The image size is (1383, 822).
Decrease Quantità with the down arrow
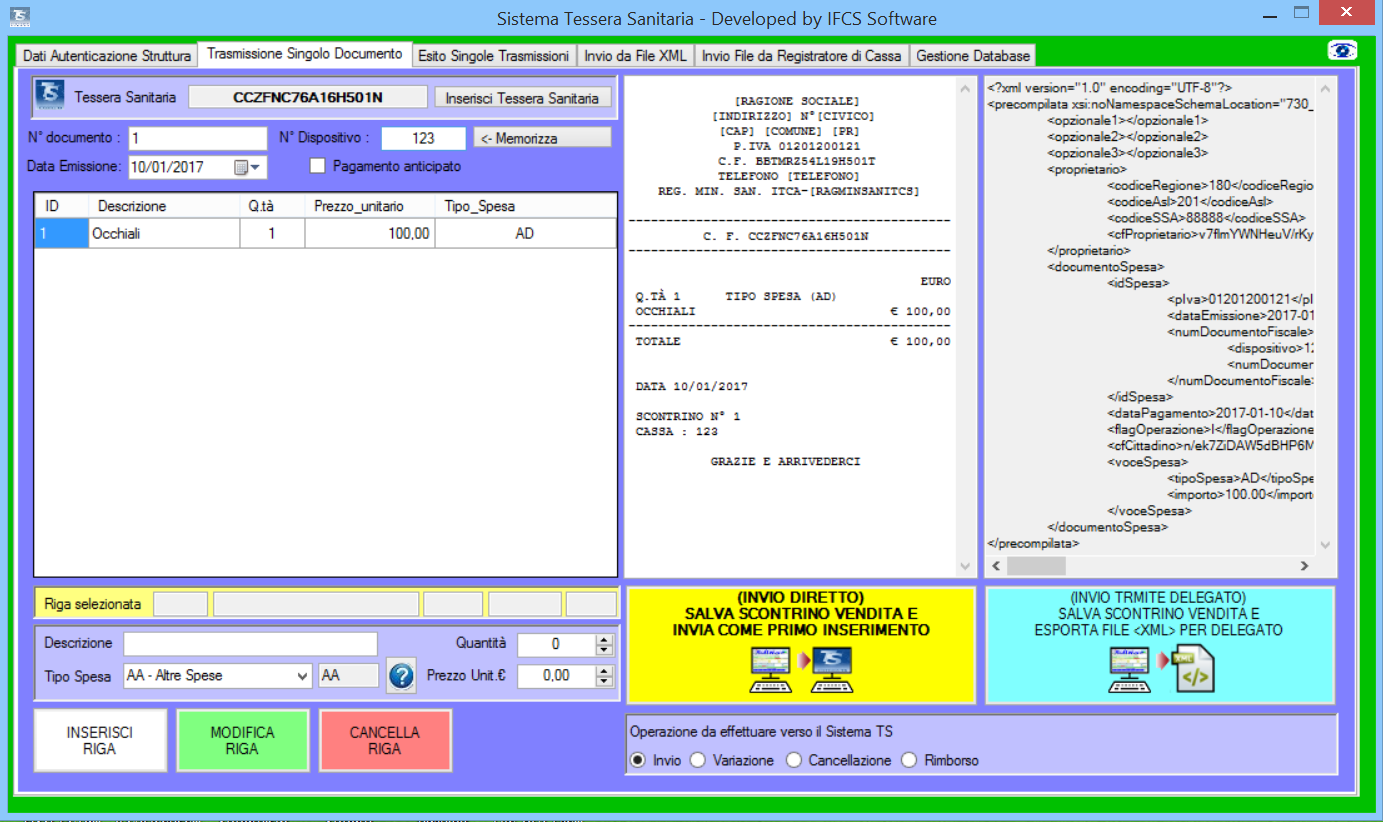pyautogui.click(x=603, y=650)
